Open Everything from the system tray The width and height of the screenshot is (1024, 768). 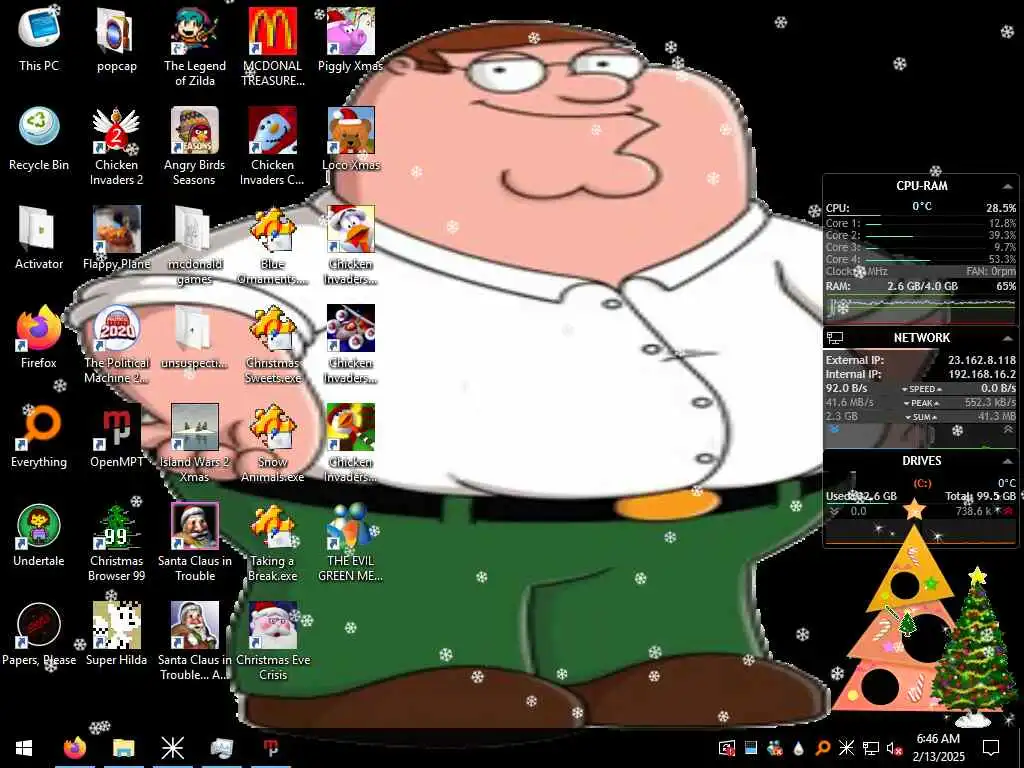coord(822,748)
